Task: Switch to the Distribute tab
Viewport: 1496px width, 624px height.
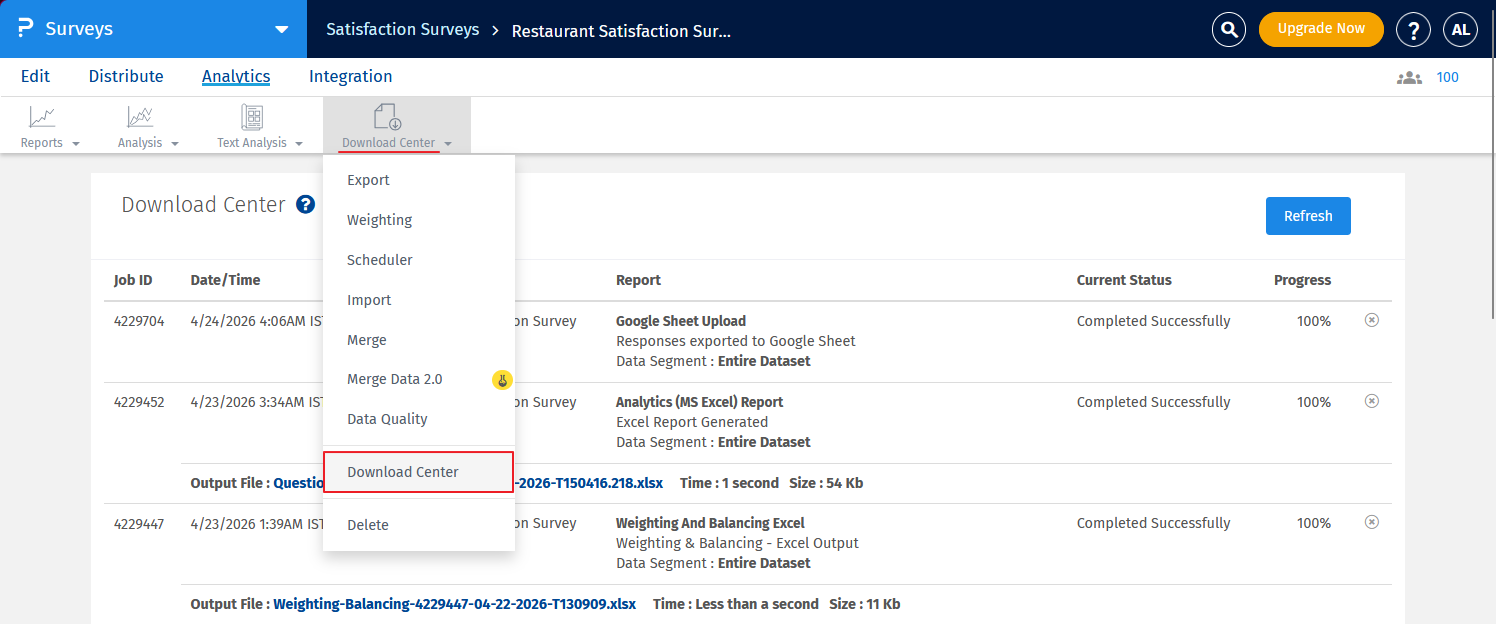Action: point(126,76)
